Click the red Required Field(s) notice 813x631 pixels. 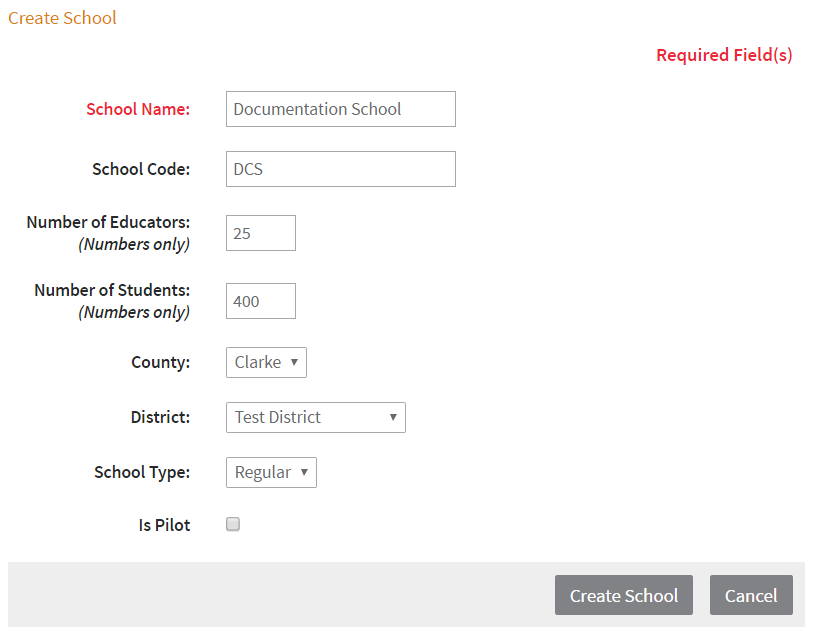coord(724,55)
